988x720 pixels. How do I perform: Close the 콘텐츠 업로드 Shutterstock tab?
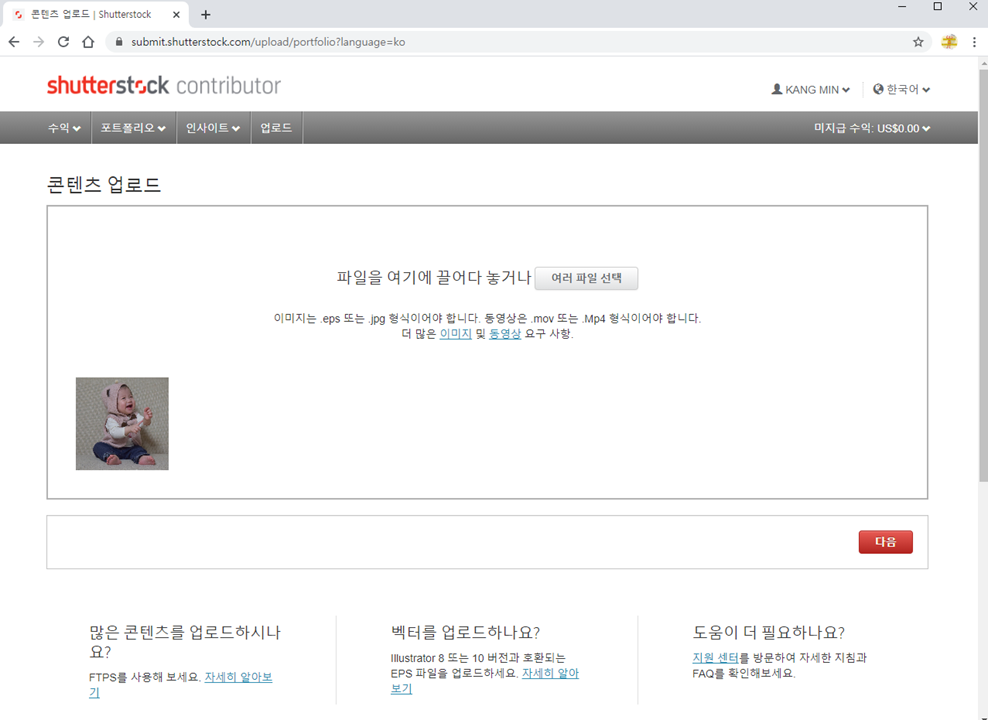click(x=176, y=14)
